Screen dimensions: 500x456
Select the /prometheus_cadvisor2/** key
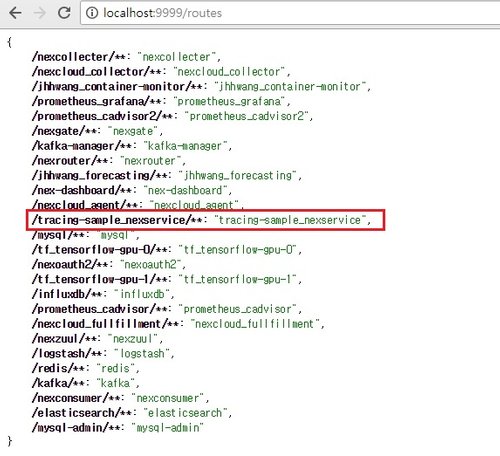coord(102,116)
